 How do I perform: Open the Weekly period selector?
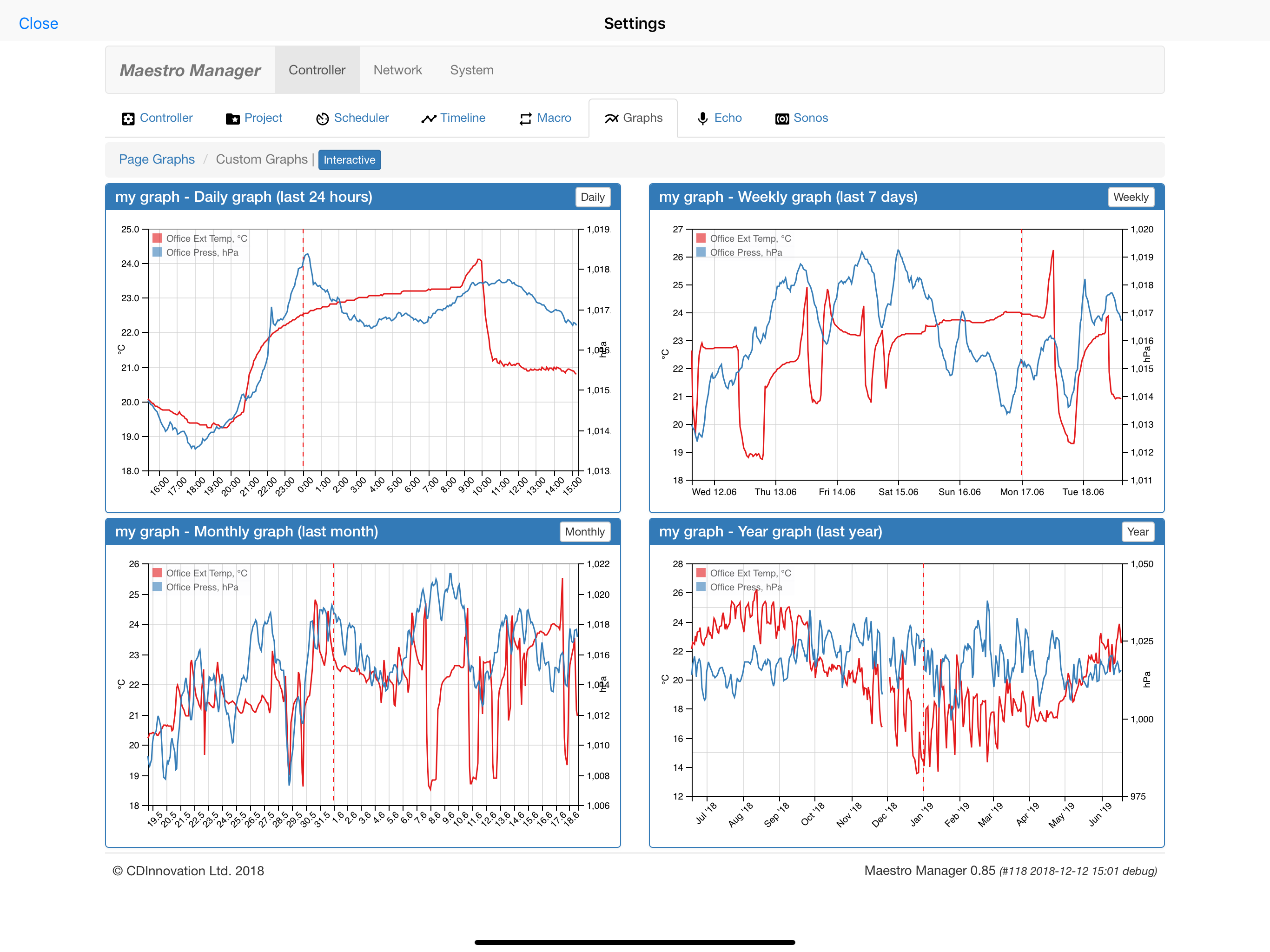[x=1131, y=197]
